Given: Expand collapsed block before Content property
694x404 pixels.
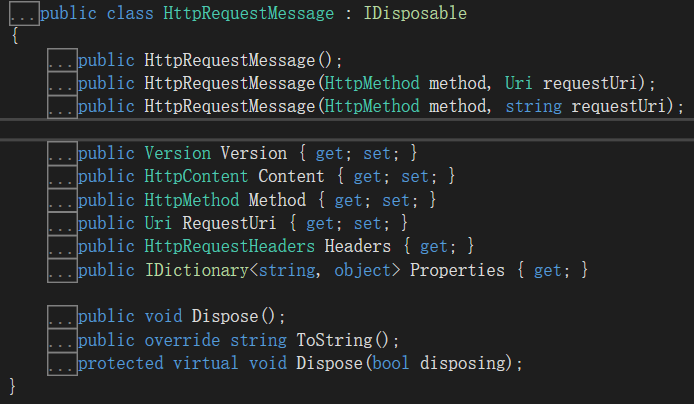Looking at the screenshot, I should (62, 177).
